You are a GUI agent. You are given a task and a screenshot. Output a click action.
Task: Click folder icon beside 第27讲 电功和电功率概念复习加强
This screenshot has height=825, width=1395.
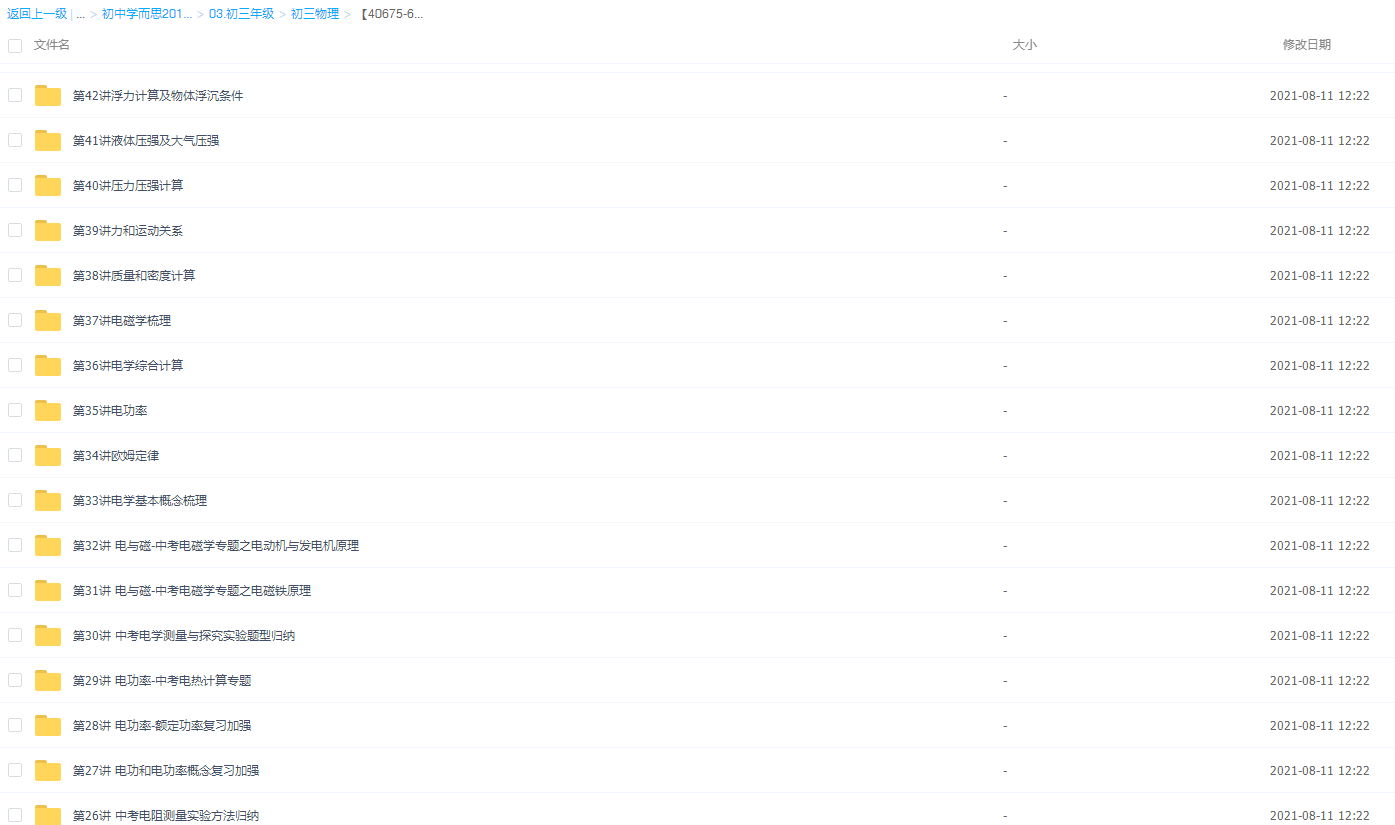(48, 771)
